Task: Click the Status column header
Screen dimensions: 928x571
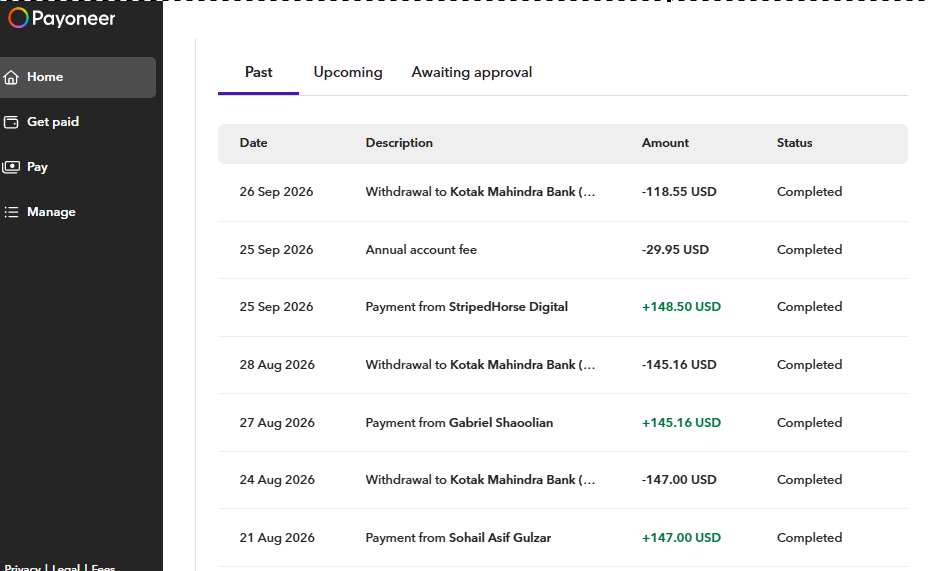Action: tap(794, 143)
